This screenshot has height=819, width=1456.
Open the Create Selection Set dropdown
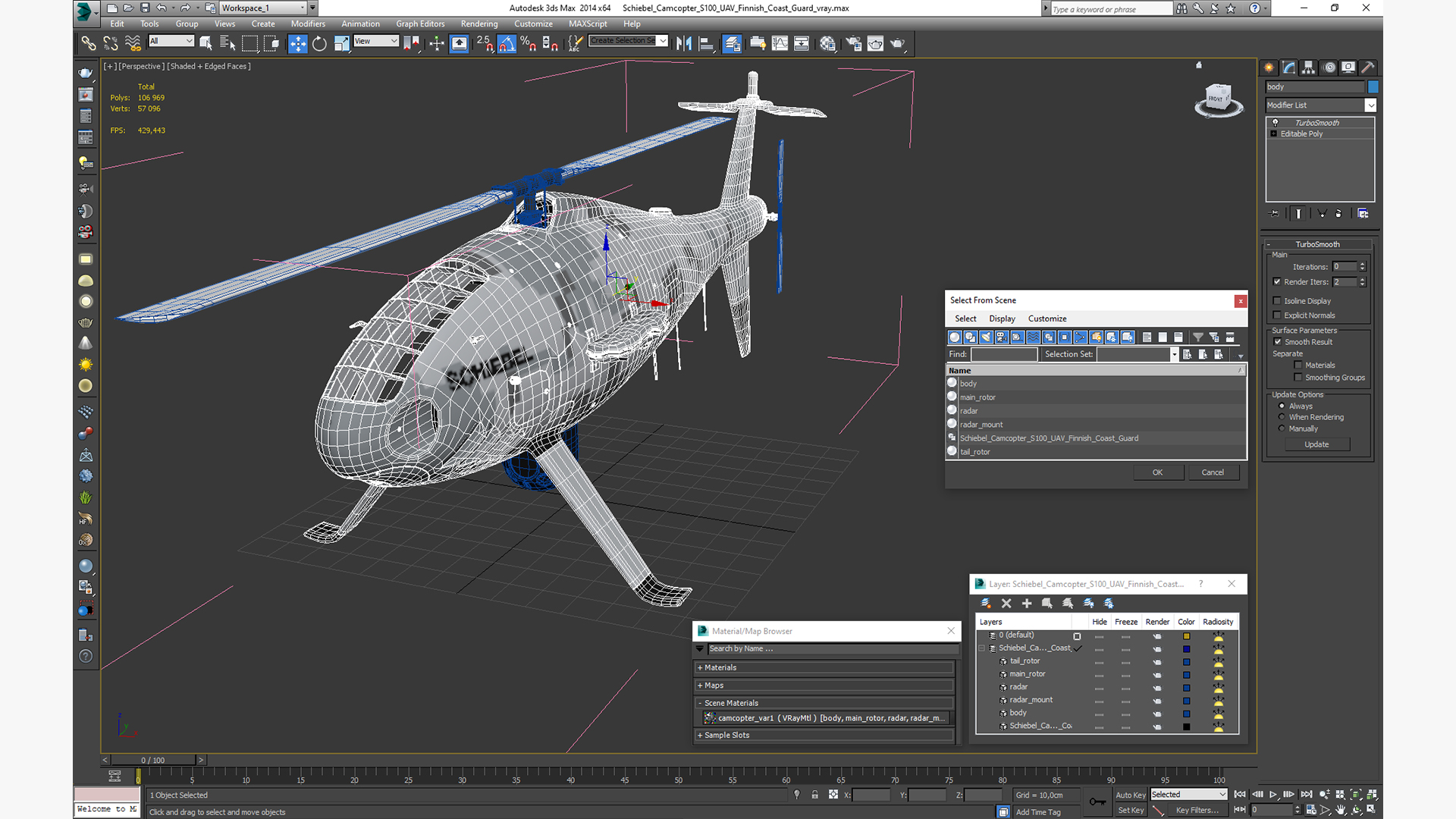663,41
